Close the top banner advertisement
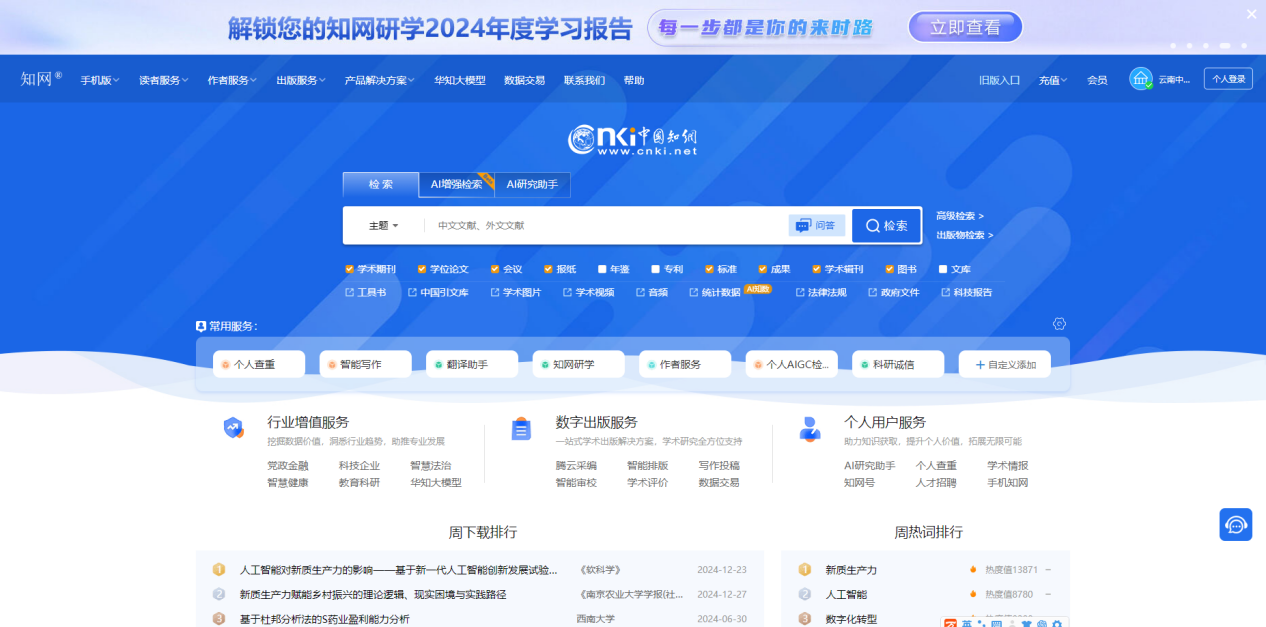This screenshot has width=1266, height=627. click(x=1251, y=14)
